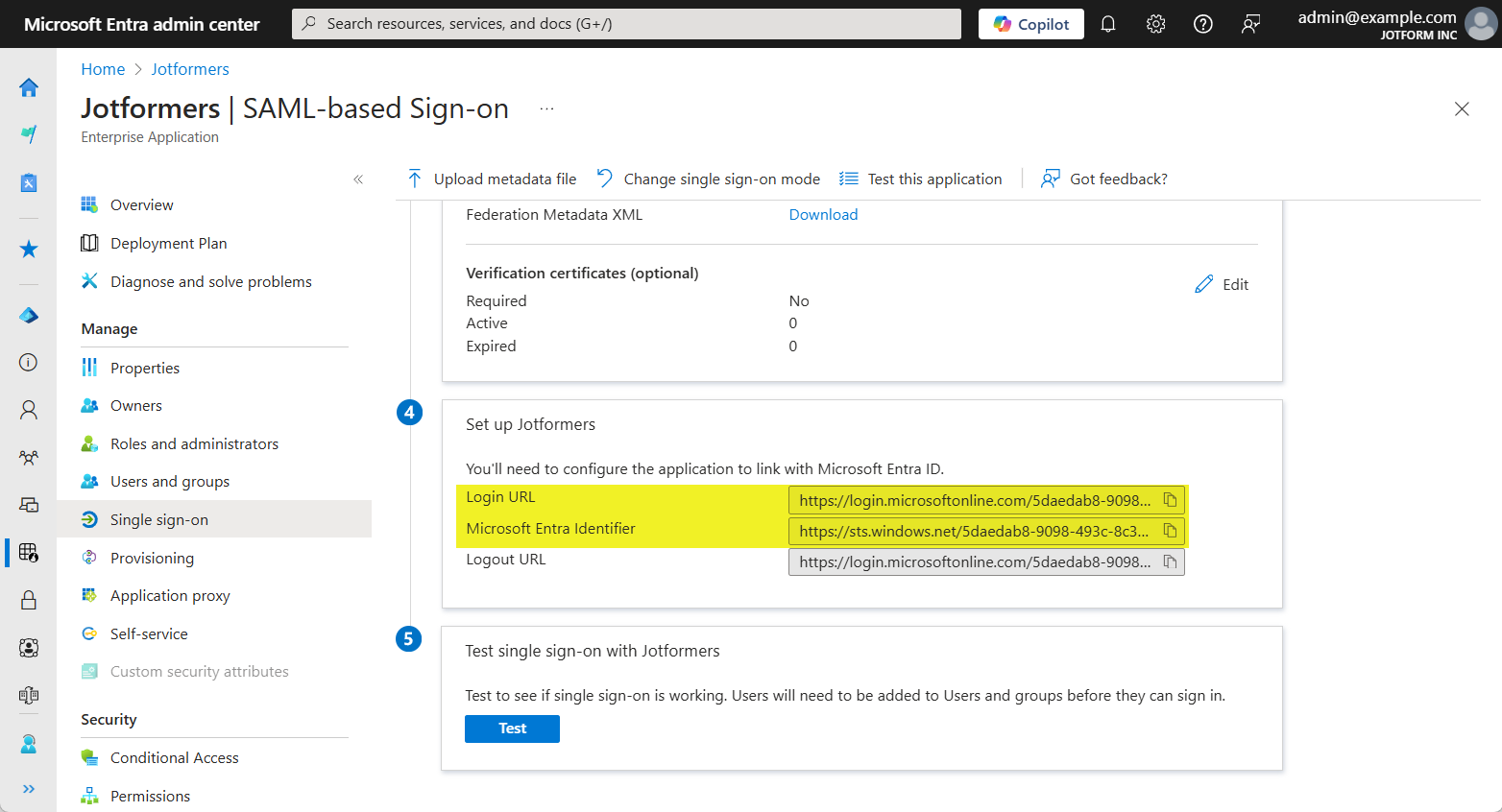This screenshot has width=1502, height=812.
Task: Copy the Microsoft Entra Identifier value
Action: [1170, 531]
